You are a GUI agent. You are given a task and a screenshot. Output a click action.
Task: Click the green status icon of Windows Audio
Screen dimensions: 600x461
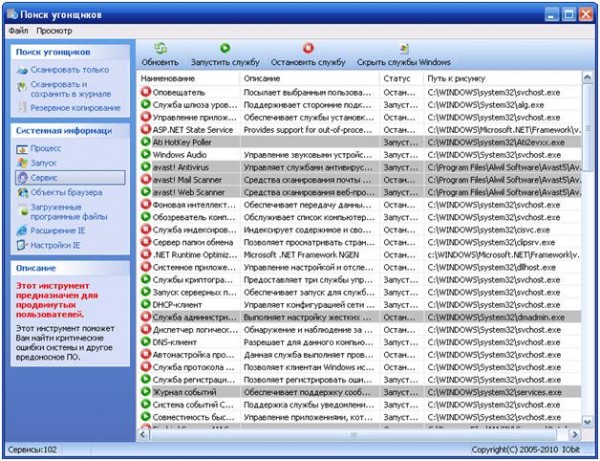(x=145, y=155)
